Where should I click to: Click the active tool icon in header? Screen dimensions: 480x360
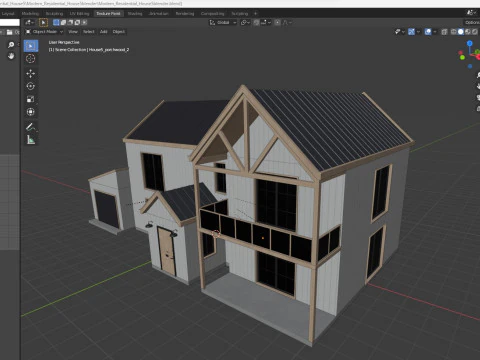point(43,22)
